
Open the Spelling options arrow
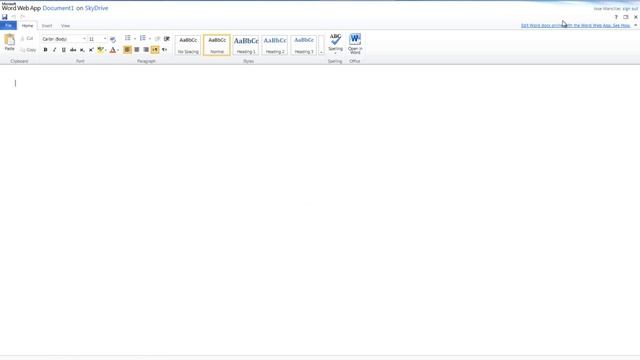tap(335, 53)
